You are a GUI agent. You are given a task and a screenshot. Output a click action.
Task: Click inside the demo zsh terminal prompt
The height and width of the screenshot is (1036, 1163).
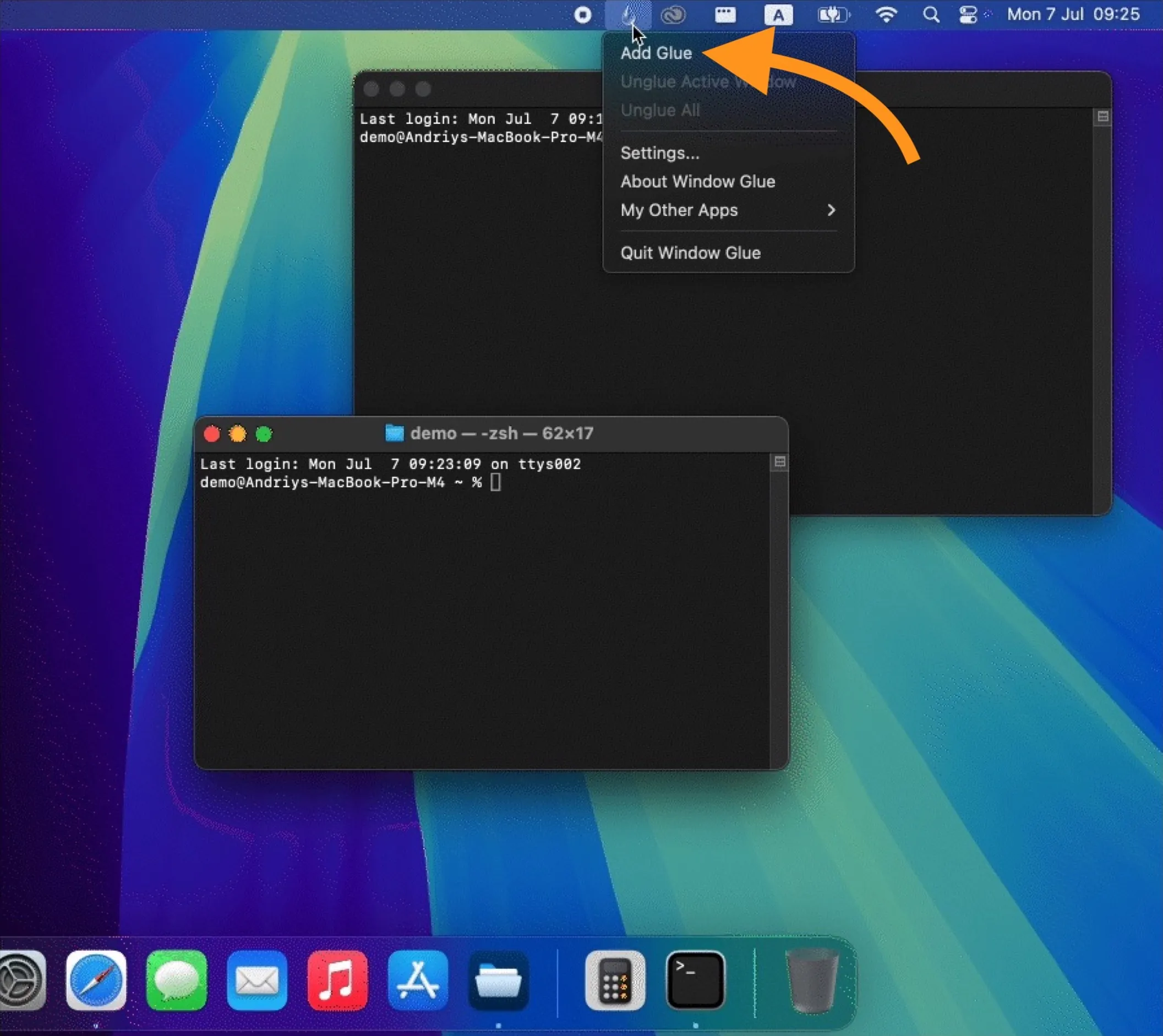click(x=495, y=482)
